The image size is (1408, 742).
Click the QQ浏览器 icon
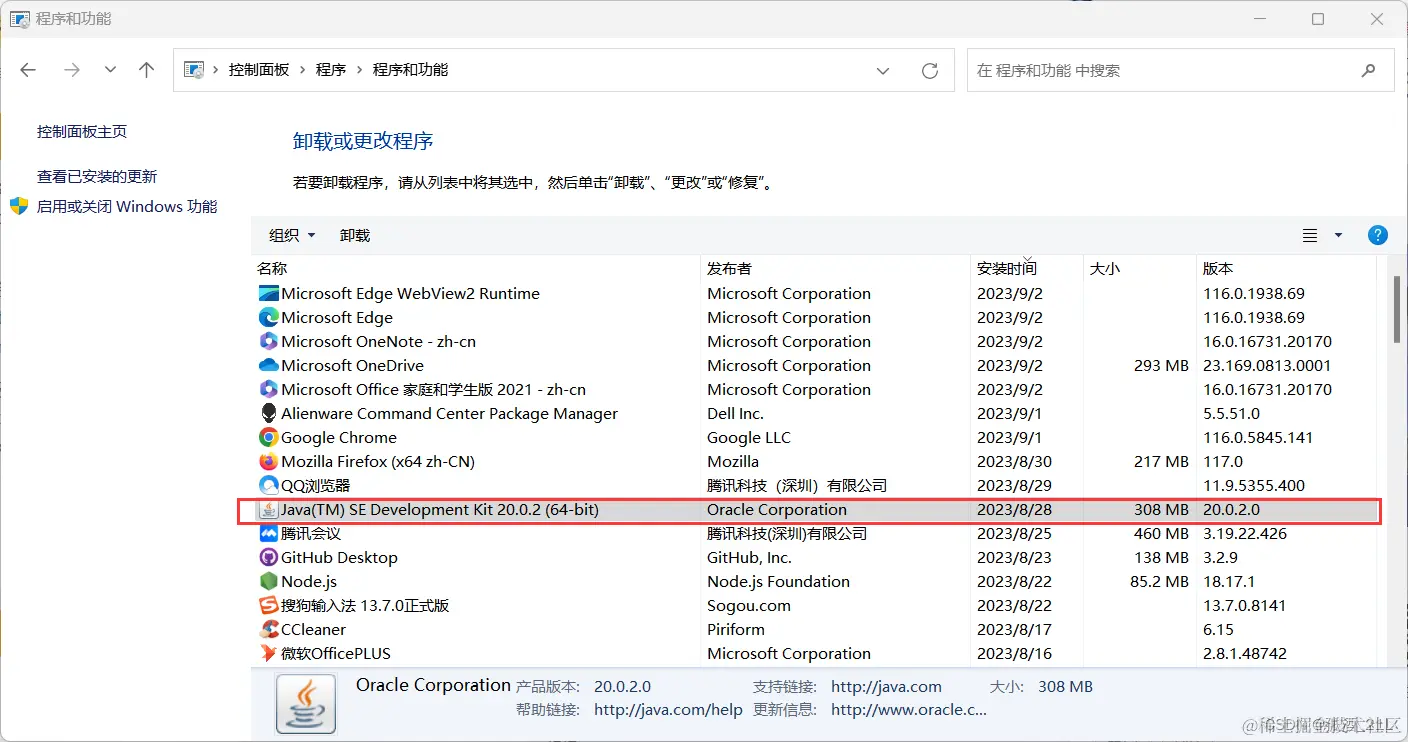(268, 486)
